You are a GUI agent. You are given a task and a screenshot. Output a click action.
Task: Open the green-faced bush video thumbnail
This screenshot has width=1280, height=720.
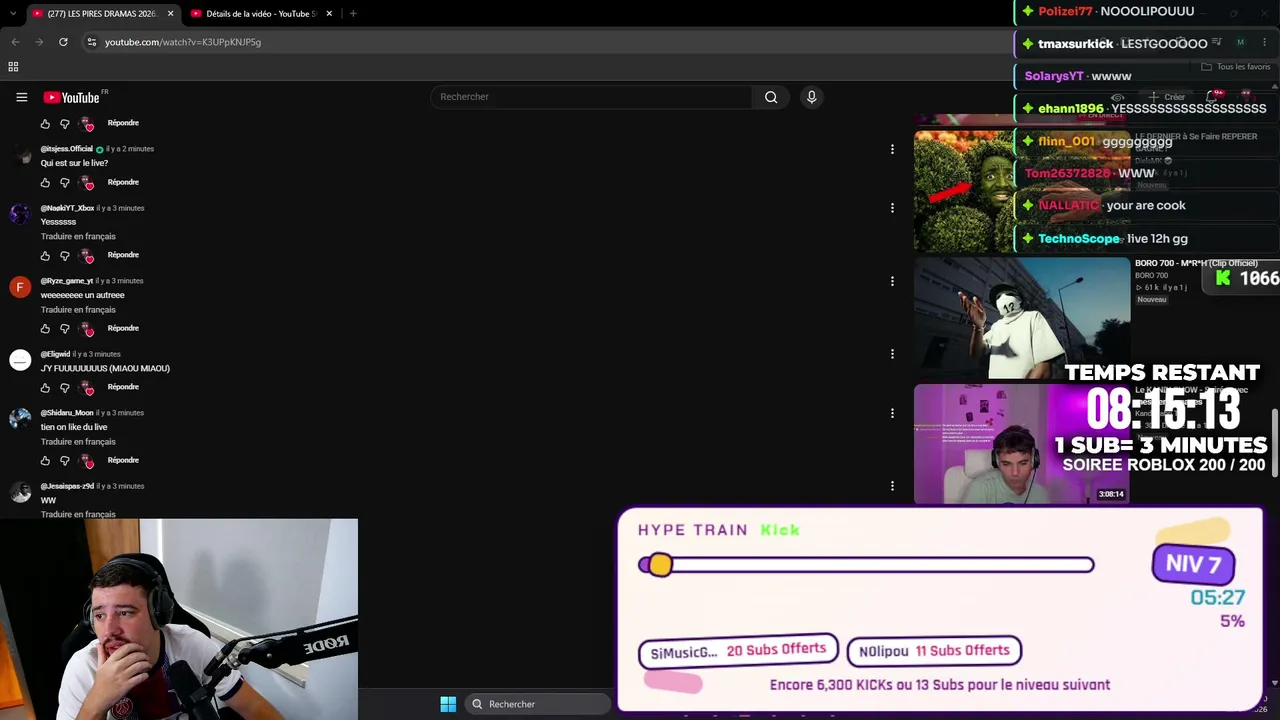tap(1022, 191)
